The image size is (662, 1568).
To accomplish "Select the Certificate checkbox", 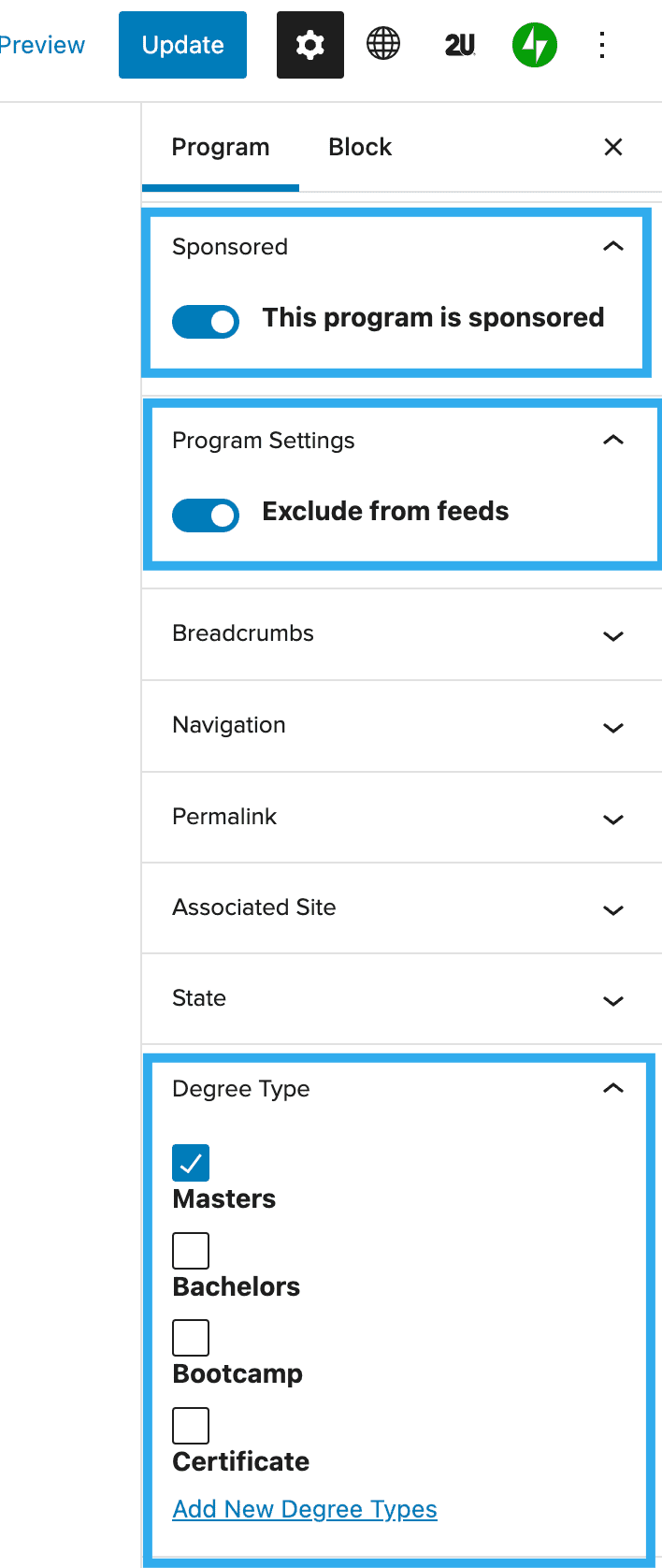I will tap(191, 1426).
